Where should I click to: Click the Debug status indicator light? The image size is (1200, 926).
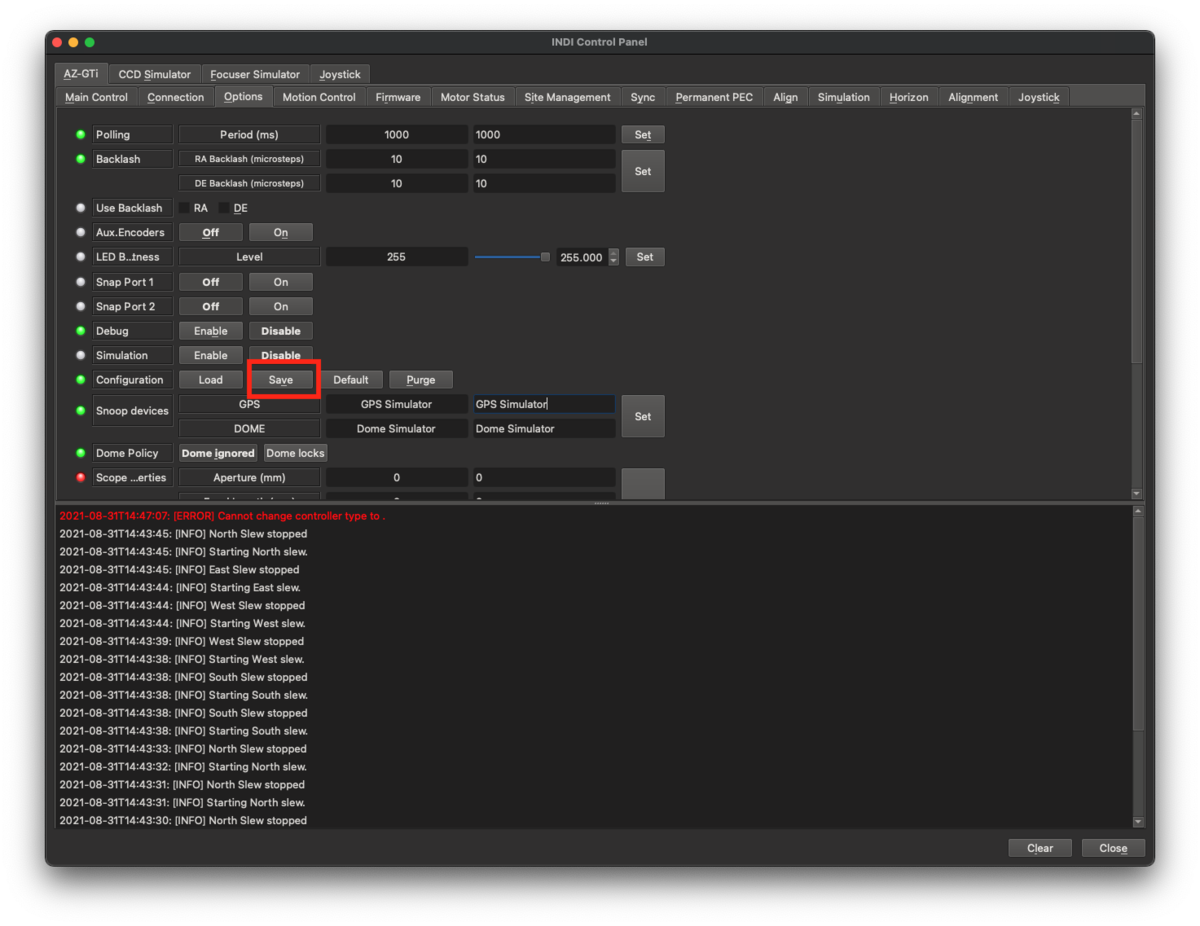pyautogui.click(x=81, y=331)
